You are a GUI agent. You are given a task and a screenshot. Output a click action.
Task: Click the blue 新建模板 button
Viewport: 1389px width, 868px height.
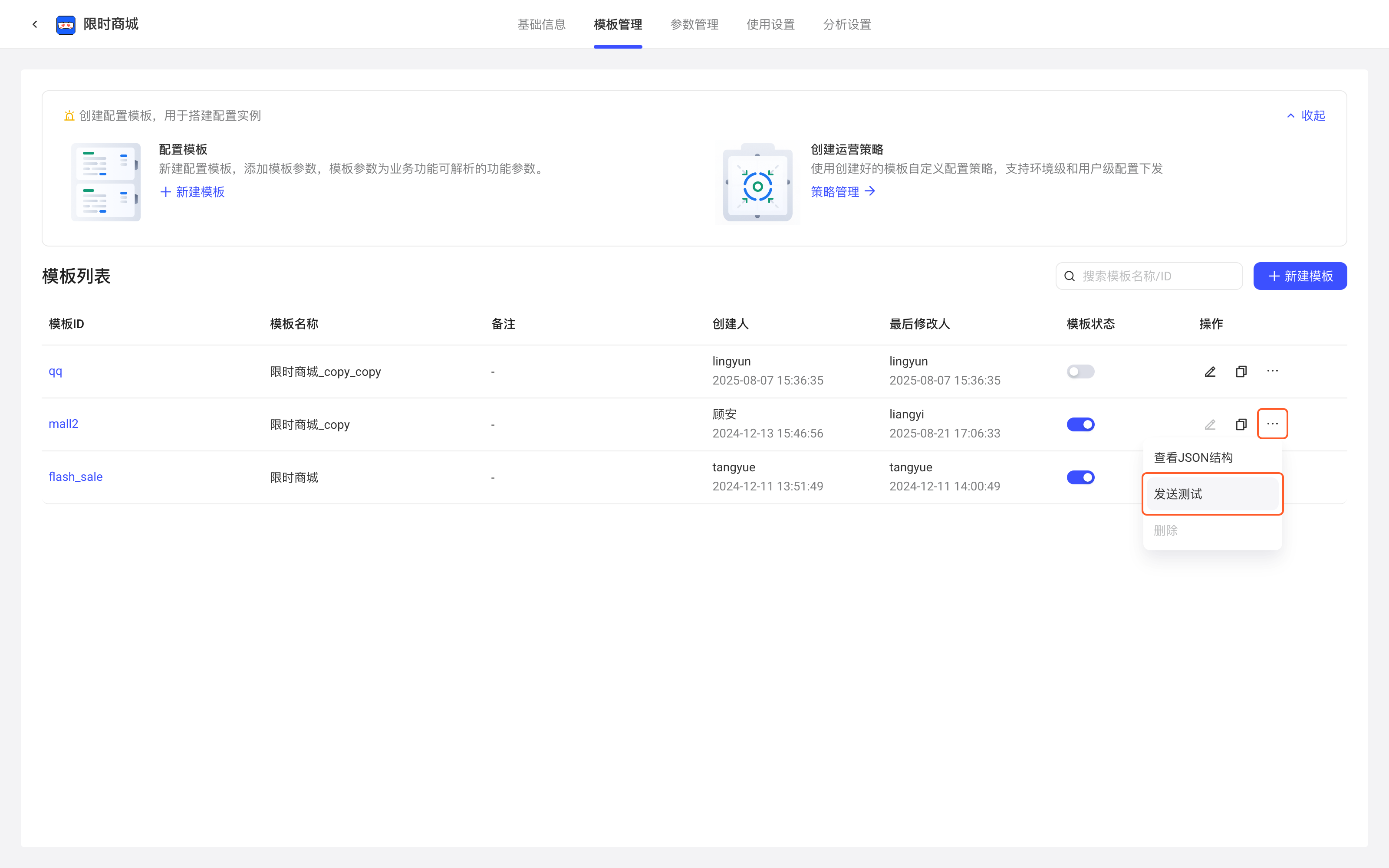pos(1300,276)
